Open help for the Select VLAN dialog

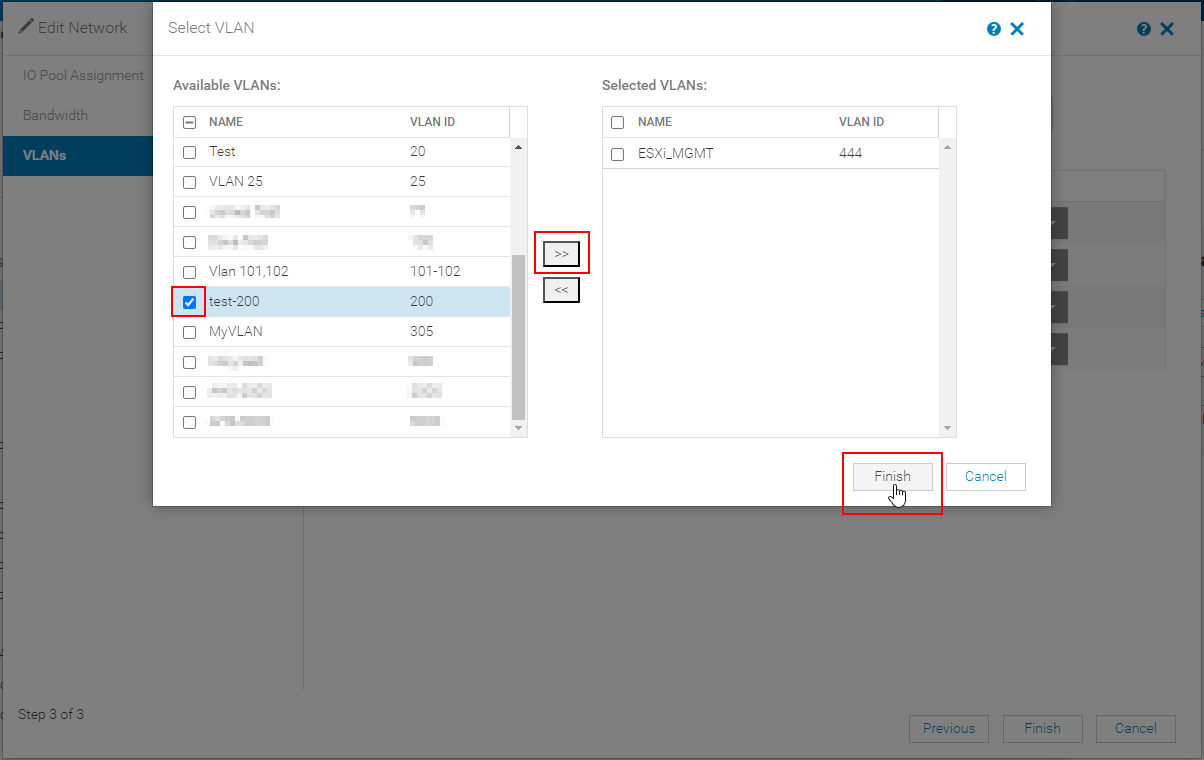[x=993, y=28]
